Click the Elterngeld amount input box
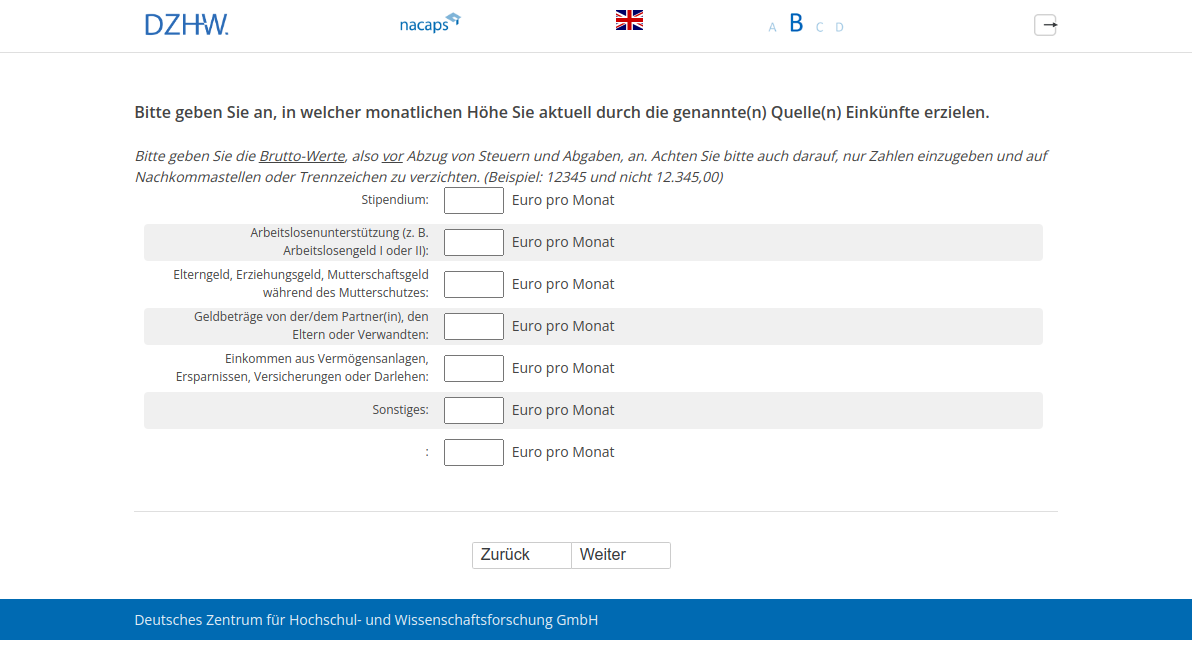Viewport: 1192px width, 649px height. click(x=473, y=284)
